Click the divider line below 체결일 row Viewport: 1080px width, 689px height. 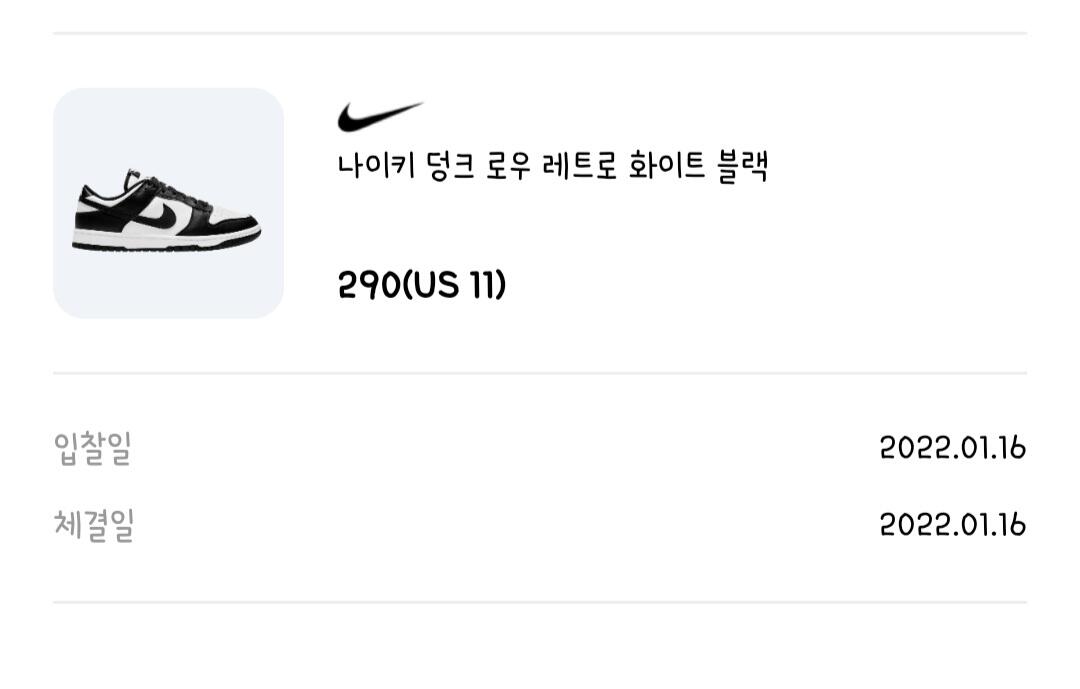540,602
